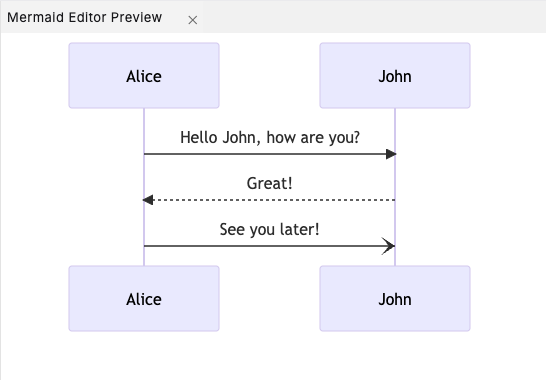Select the 'Hello John, how are you?' message
Screen dimensions: 546x380
270,138
